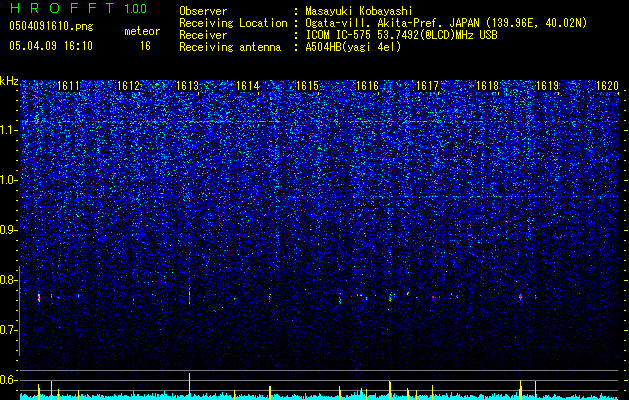Click the Receiver label
This screenshot has width=629, height=400.
[203, 35]
